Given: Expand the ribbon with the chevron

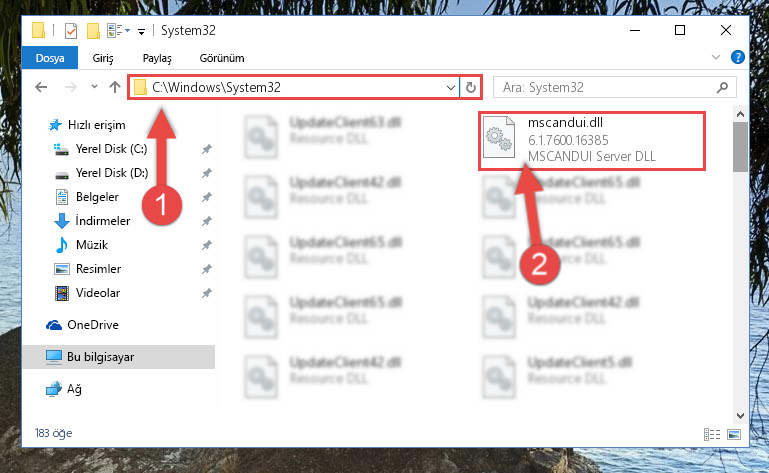Looking at the screenshot, I should [x=716, y=57].
